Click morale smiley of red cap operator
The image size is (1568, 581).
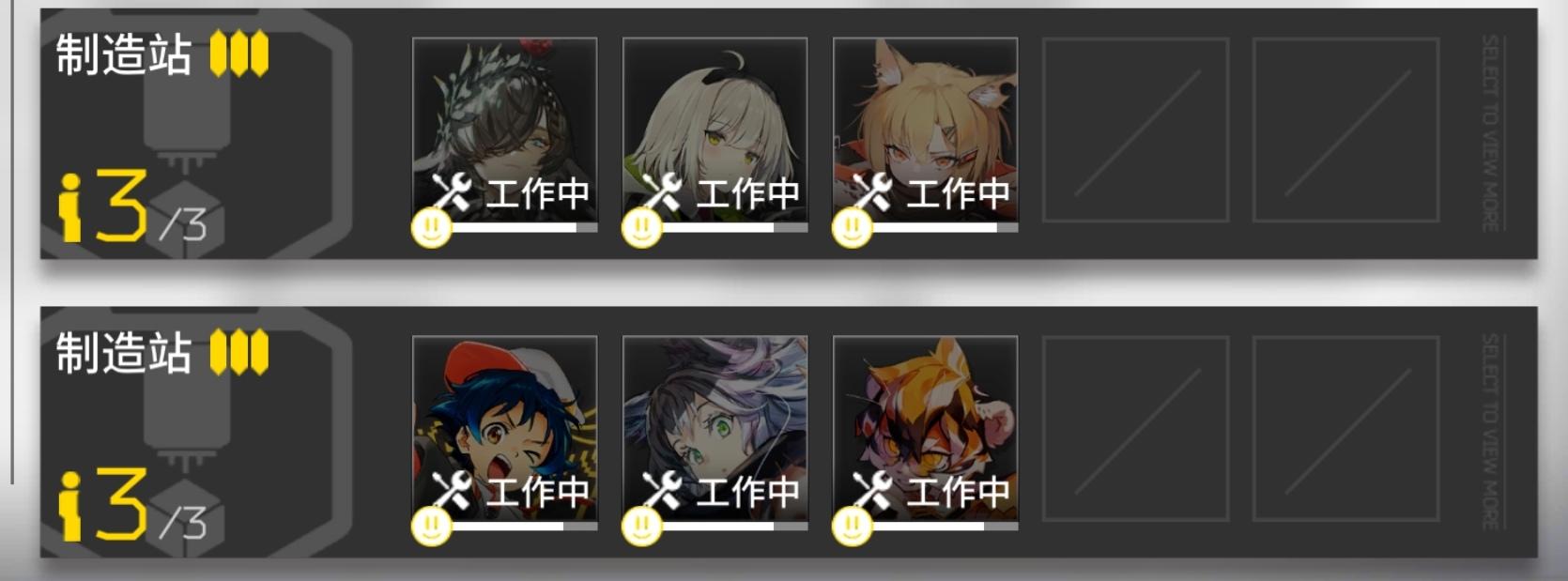click(431, 527)
